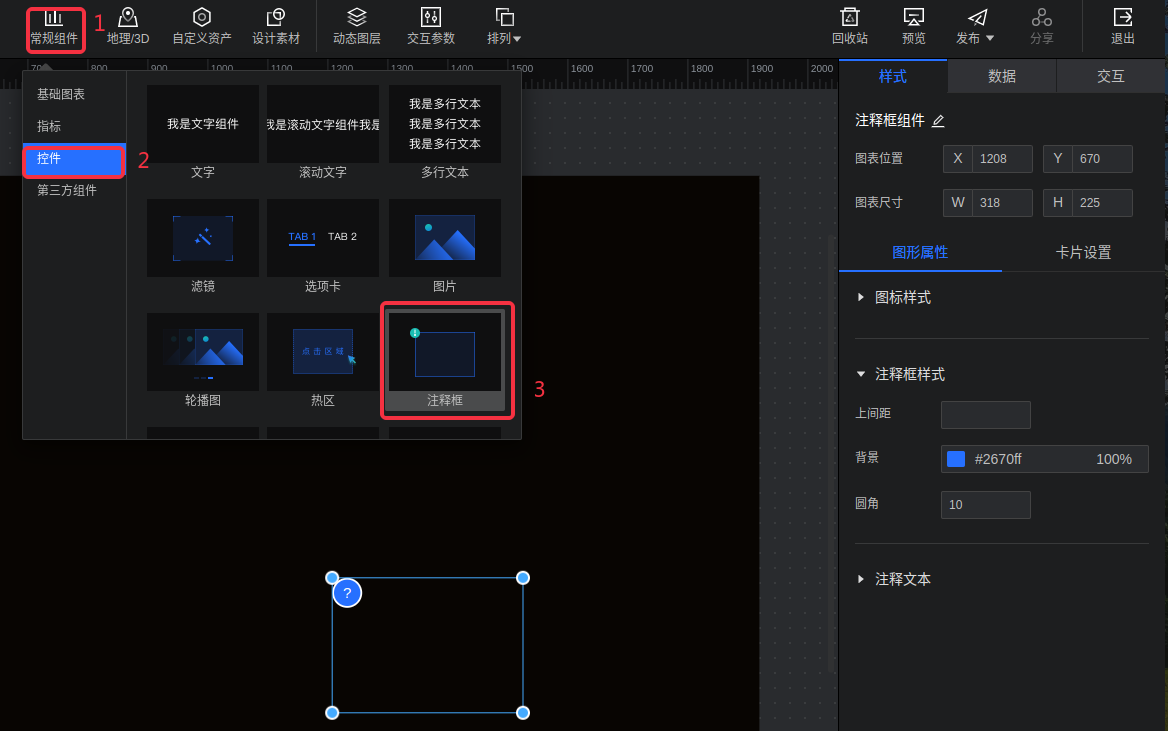1168x731 pixels.
Task: Open the 发布 publish dropdown
Action: coord(976,27)
